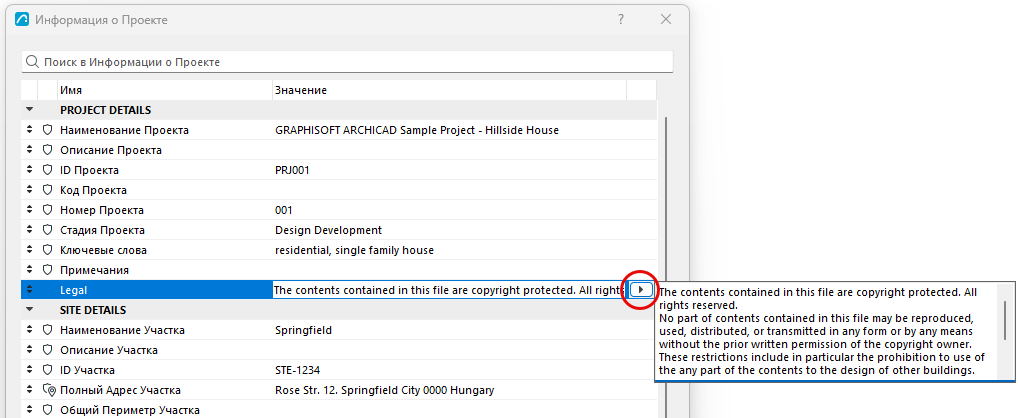
Task: Click the magnifier search icon
Action: click(32, 62)
